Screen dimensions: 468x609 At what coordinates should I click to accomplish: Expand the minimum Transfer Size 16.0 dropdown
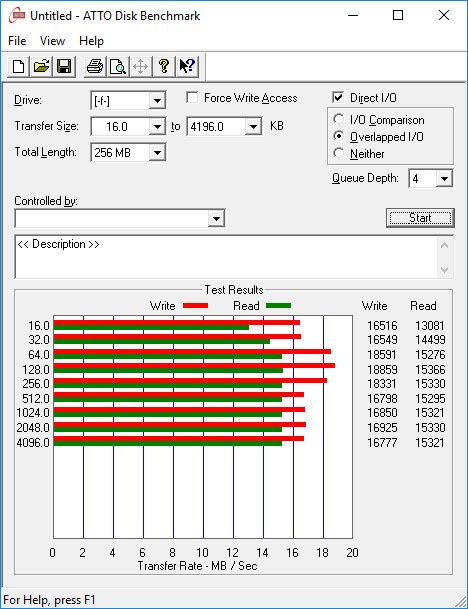tap(157, 127)
